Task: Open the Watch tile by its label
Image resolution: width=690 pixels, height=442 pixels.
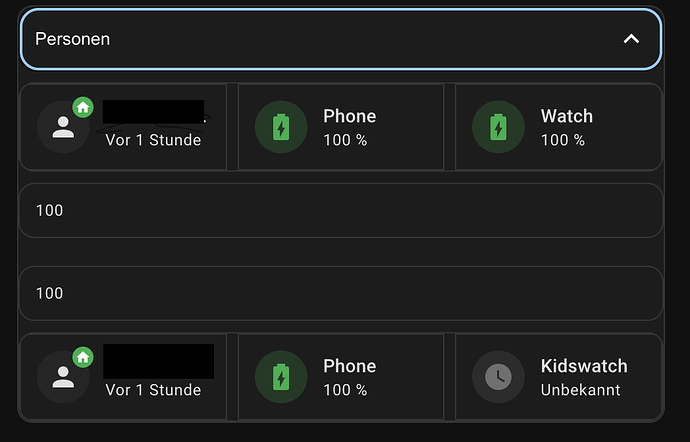Action: [566, 116]
